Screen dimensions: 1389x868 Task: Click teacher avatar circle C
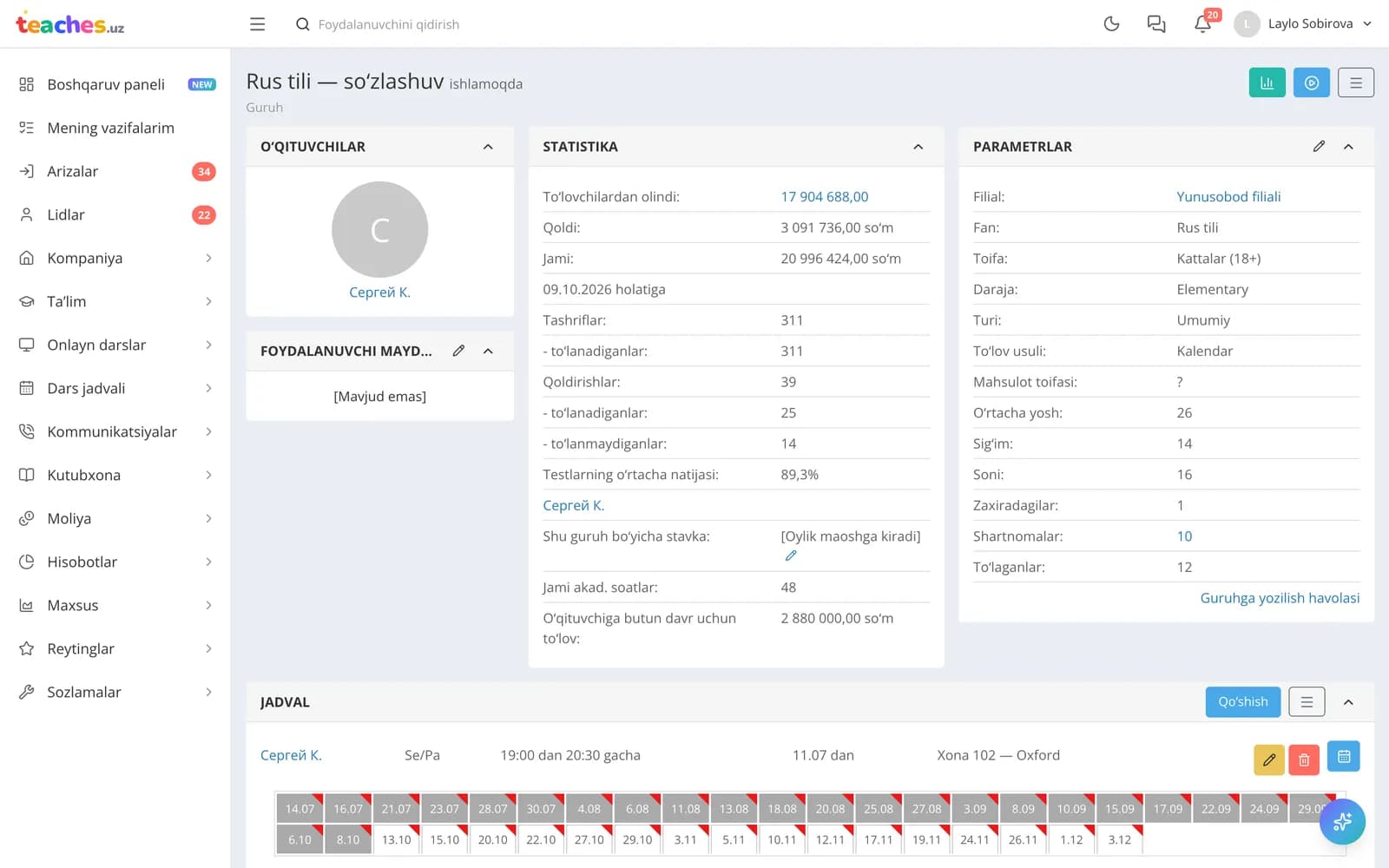pyautogui.click(x=380, y=229)
